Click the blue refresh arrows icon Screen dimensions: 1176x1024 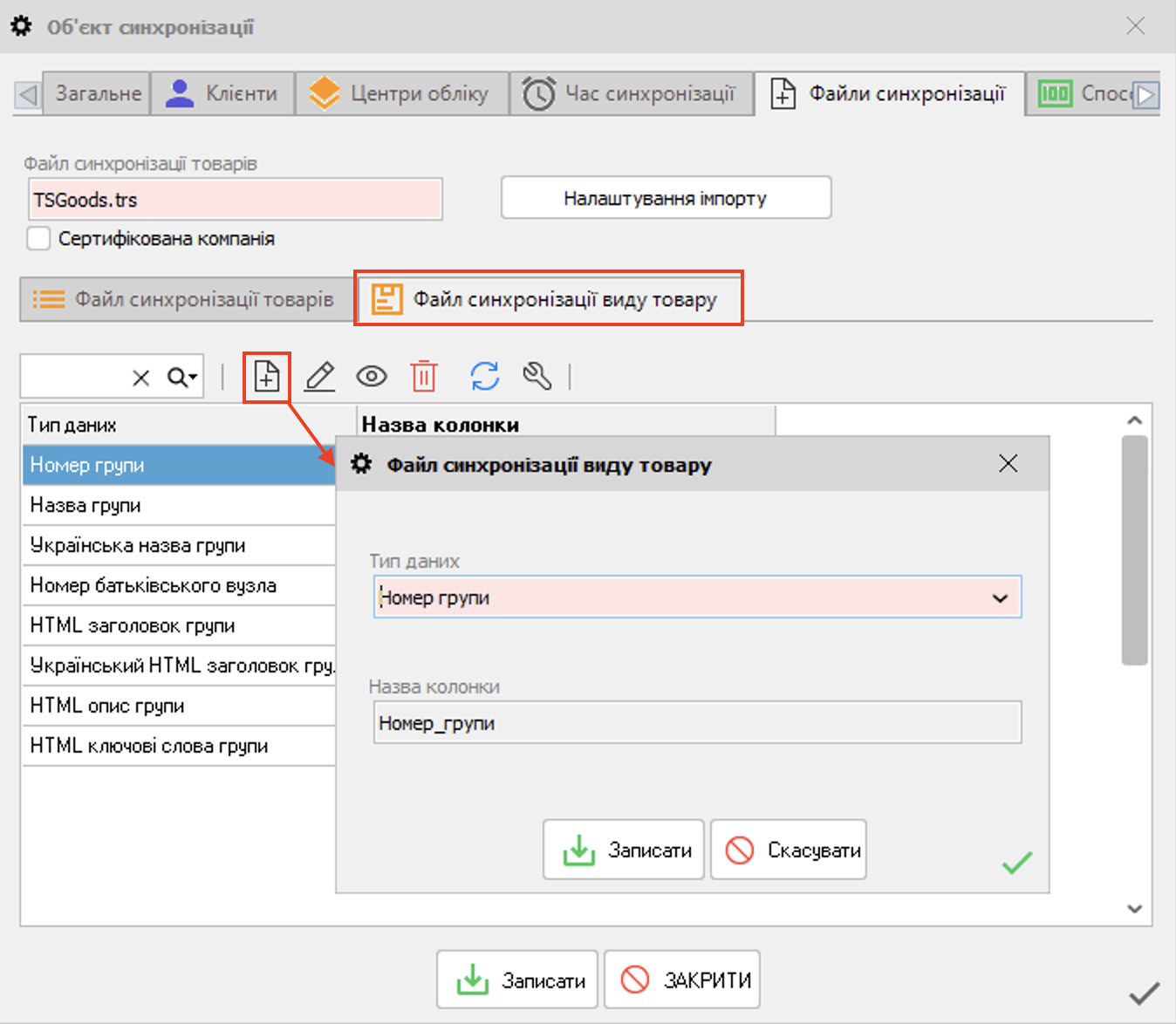coord(485,377)
